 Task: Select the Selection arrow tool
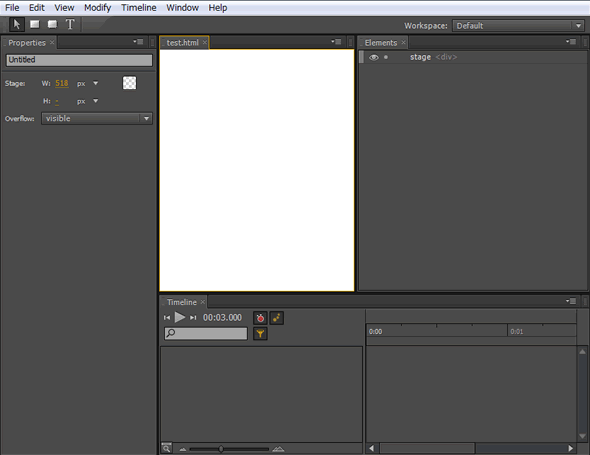17,24
